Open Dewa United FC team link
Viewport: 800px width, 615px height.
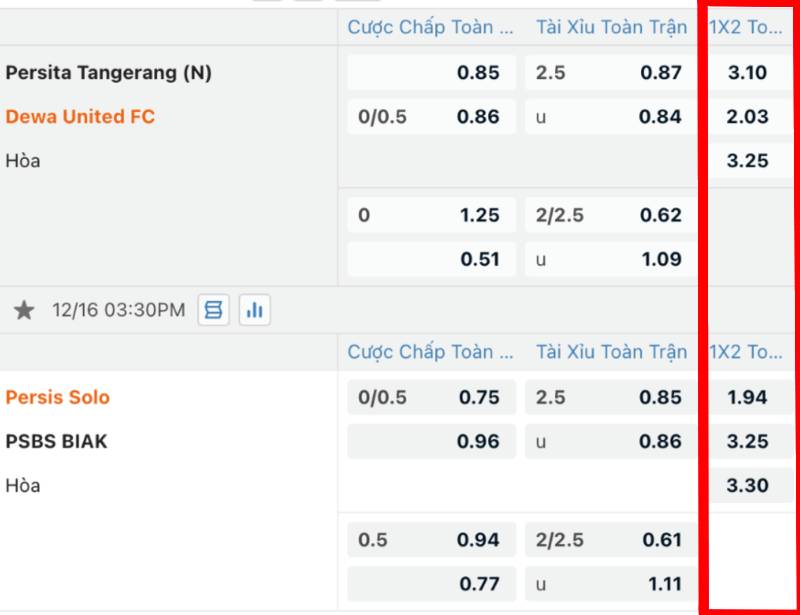pyautogui.click(x=80, y=117)
